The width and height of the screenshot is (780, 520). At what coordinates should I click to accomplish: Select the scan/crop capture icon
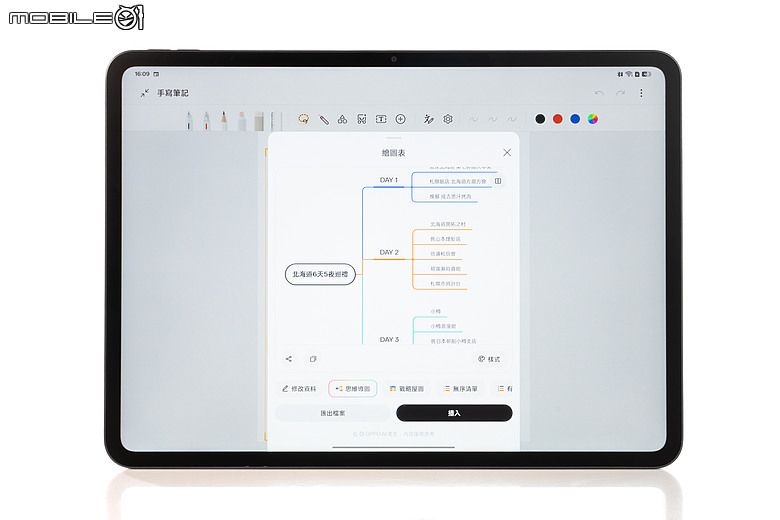click(362, 119)
